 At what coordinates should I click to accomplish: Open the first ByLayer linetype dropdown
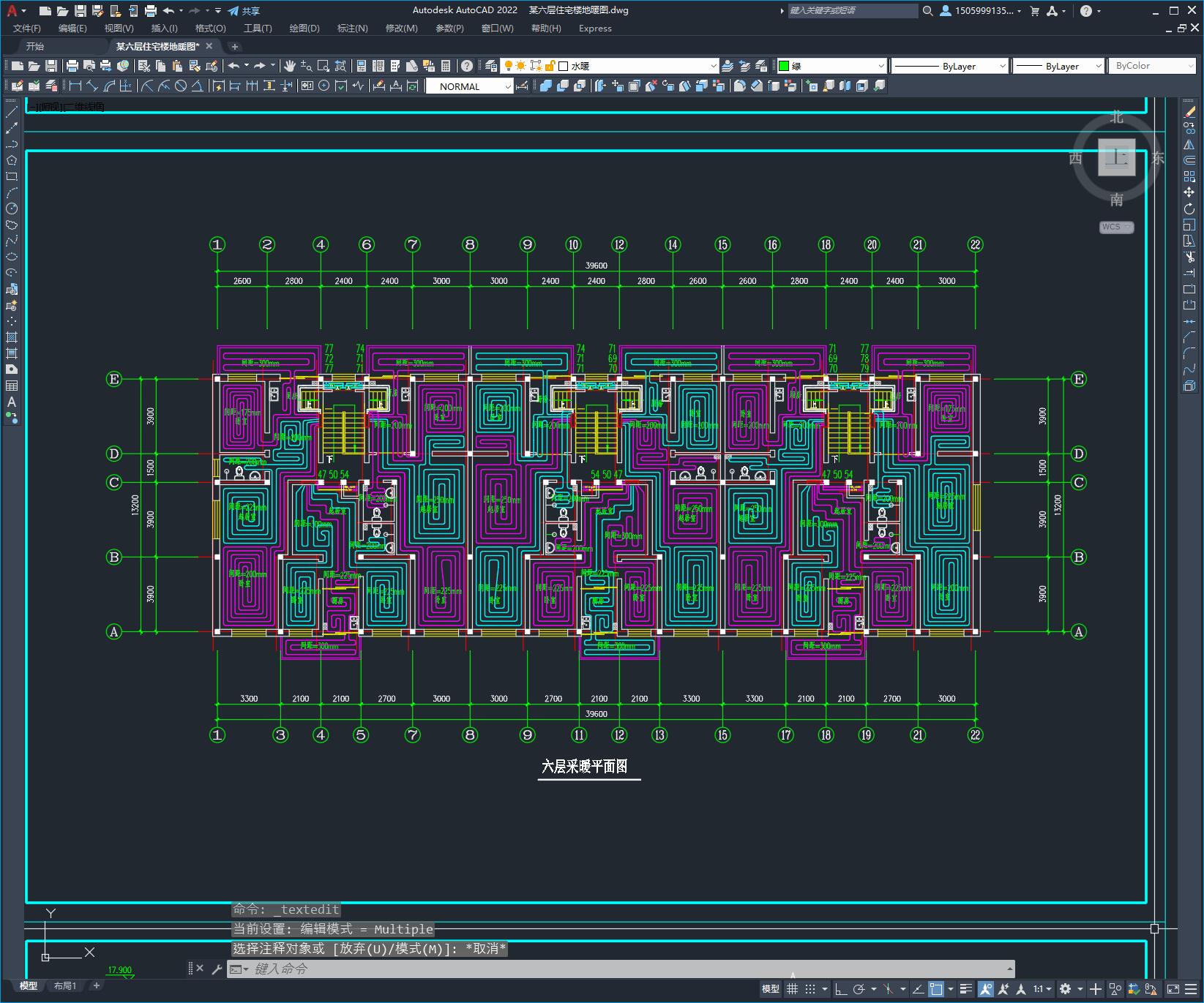coord(1002,66)
